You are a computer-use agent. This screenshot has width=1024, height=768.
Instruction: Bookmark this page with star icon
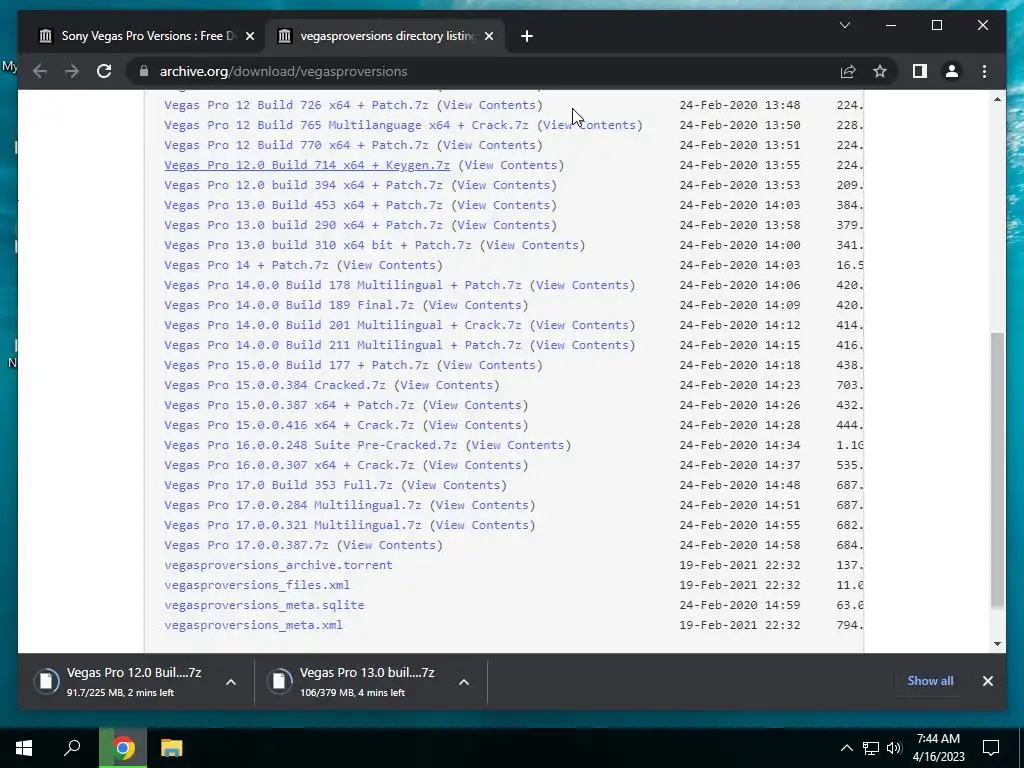point(880,71)
